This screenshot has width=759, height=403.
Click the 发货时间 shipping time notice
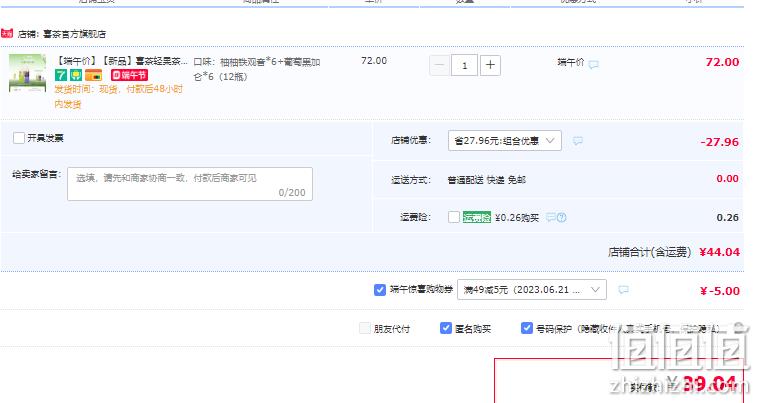[119, 96]
